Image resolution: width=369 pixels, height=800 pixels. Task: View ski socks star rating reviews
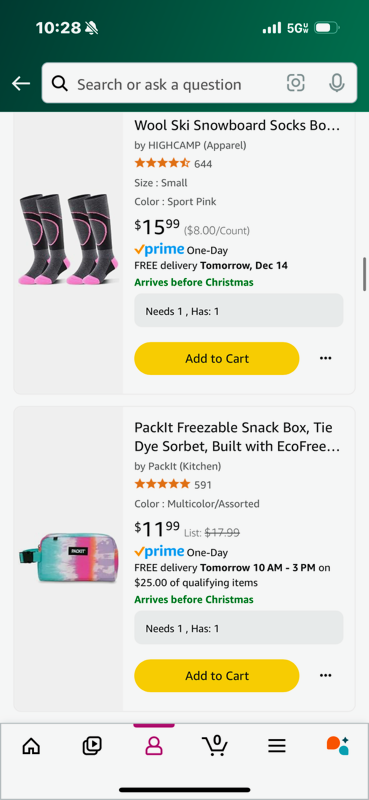[173, 164]
